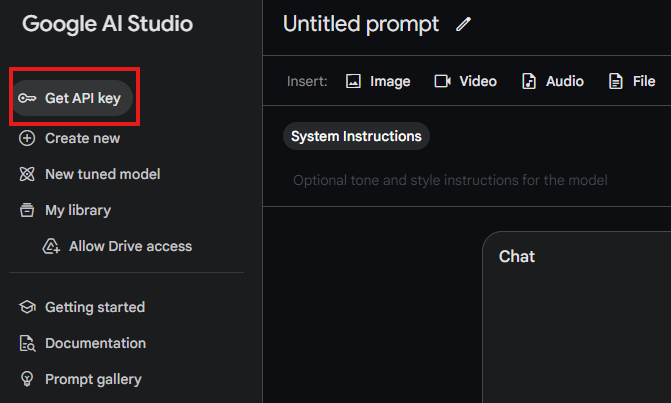Image resolution: width=671 pixels, height=403 pixels.
Task: Click the plus circle icon for Create new
Action: 27,138
